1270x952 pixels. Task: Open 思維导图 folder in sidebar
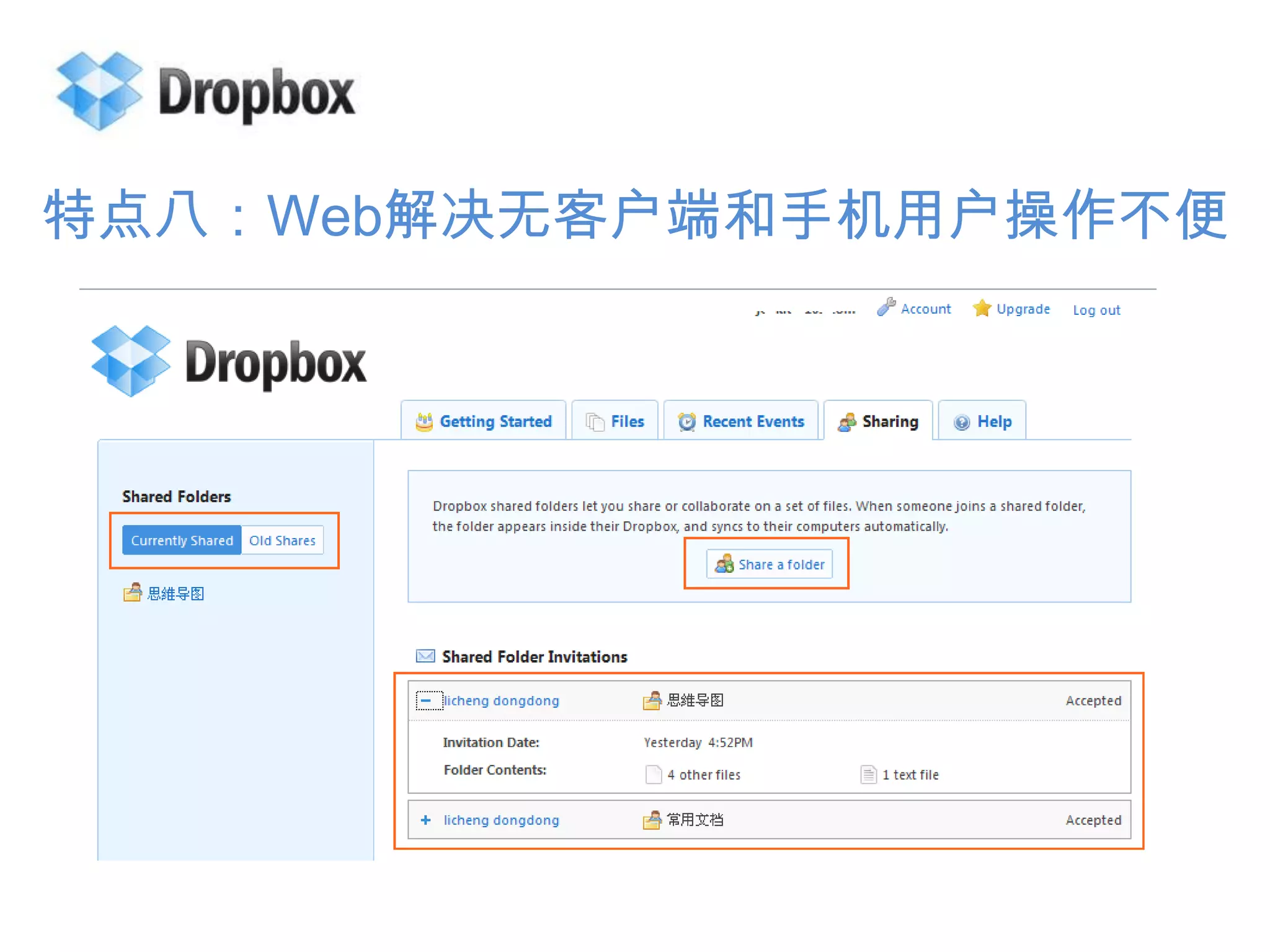click(x=176, y=594)
